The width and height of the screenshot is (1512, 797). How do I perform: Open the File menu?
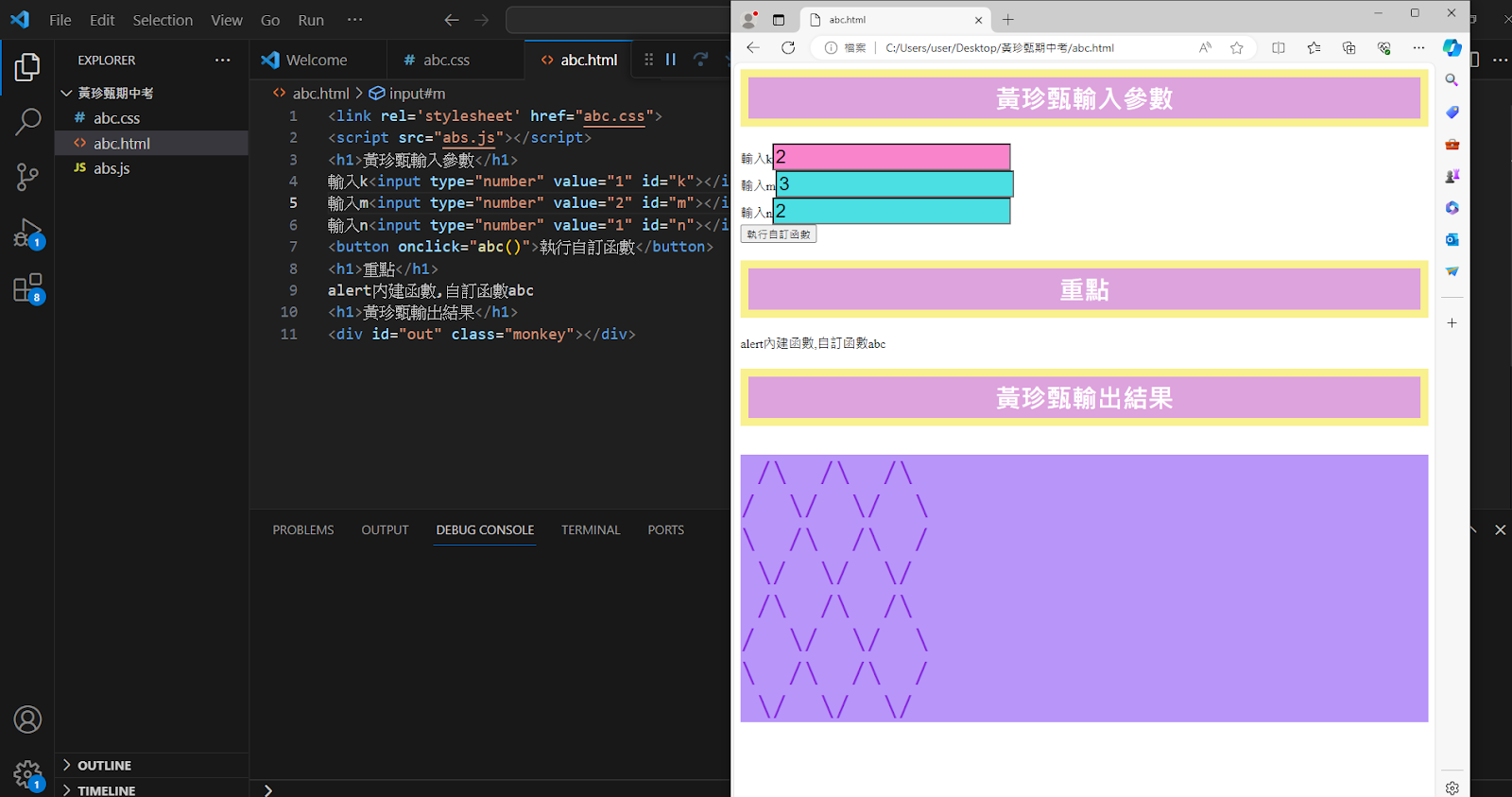point(60,20)
